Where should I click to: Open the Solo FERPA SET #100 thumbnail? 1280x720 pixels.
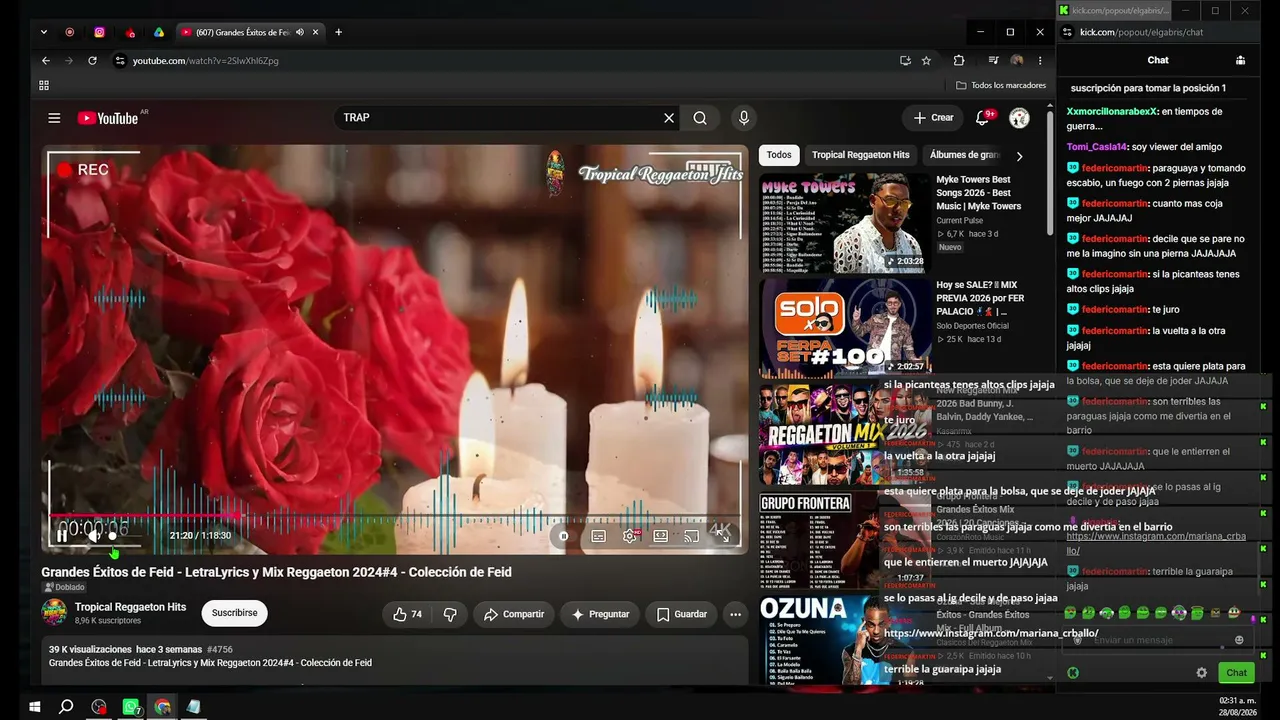(x=844, y=327)
